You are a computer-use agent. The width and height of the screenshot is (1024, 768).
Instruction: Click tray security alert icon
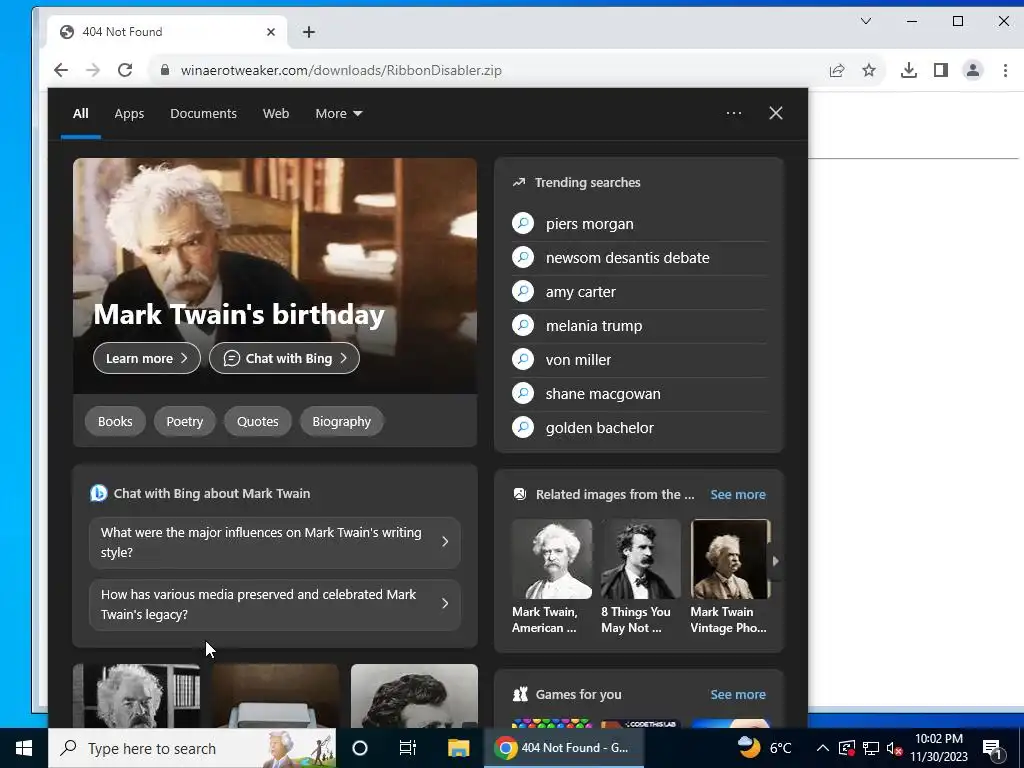[x=846, y=748]
